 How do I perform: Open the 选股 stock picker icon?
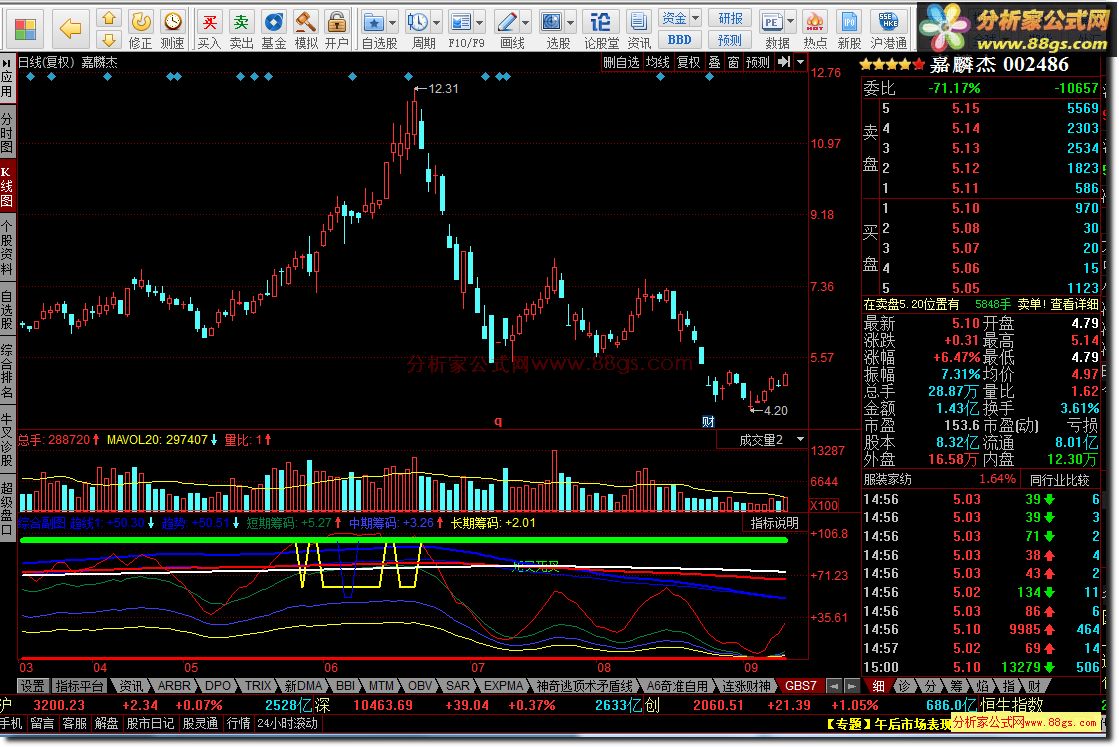(x=552, y=22)
